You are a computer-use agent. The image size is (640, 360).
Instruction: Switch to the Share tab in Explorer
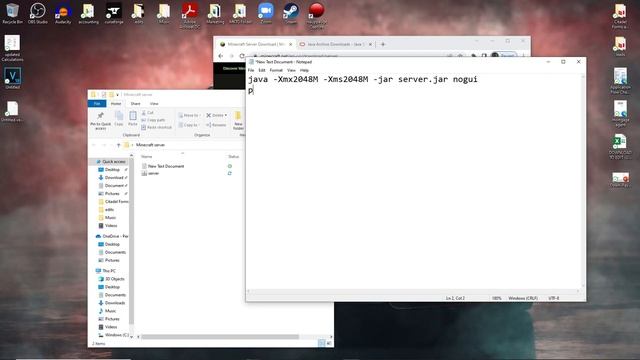click(x=135, y=104)
